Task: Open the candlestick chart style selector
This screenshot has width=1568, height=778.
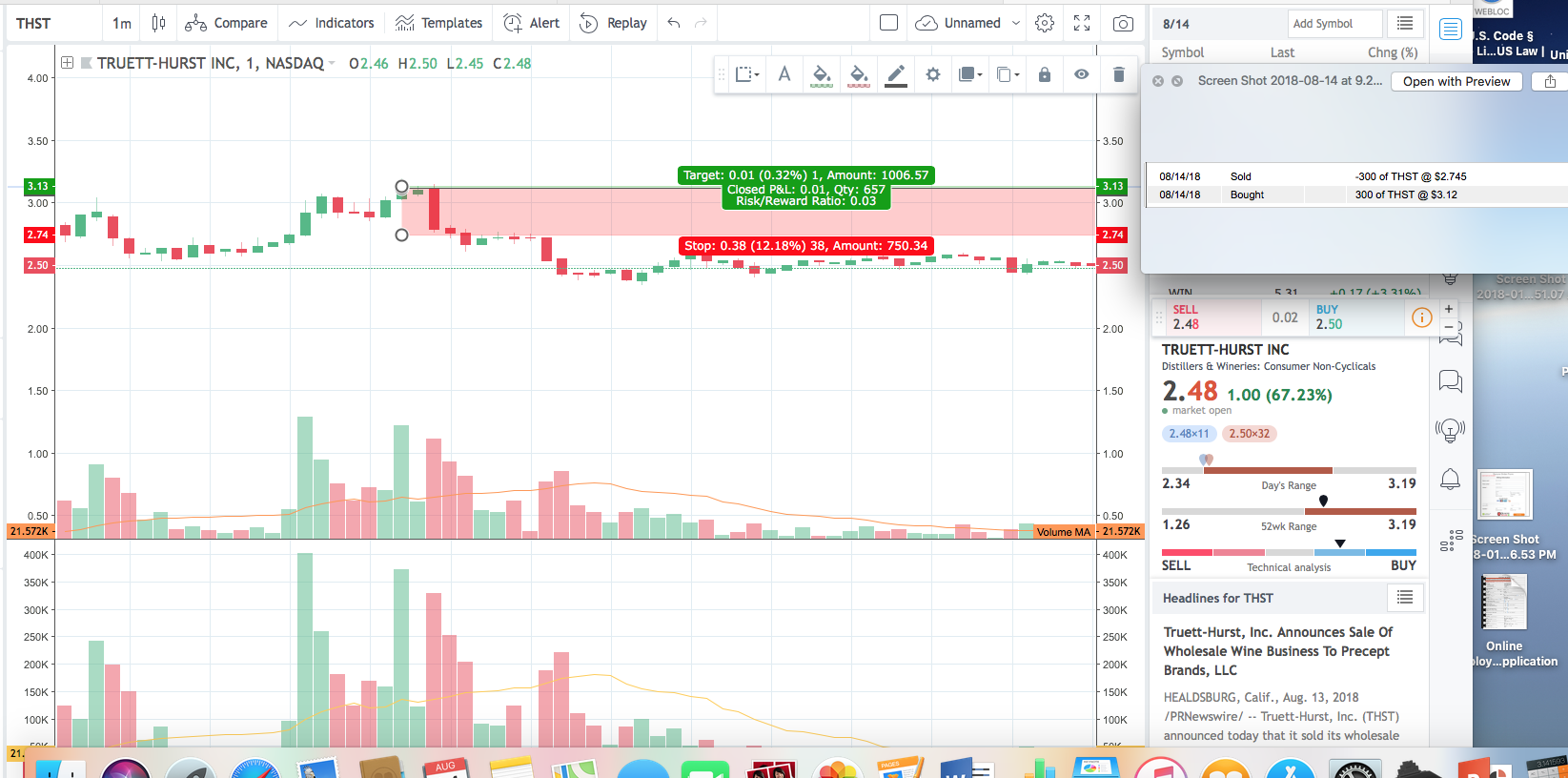Action: 158,23
